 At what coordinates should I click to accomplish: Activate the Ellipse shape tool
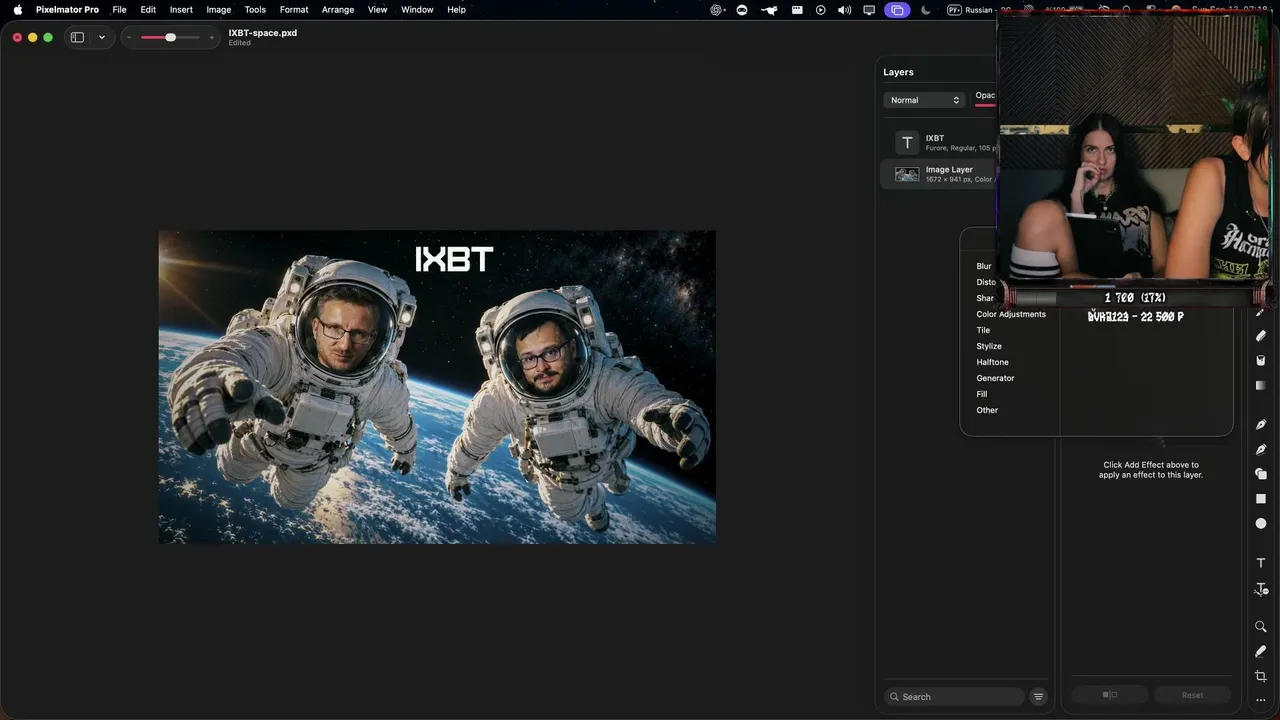[x=1260, y=523]
